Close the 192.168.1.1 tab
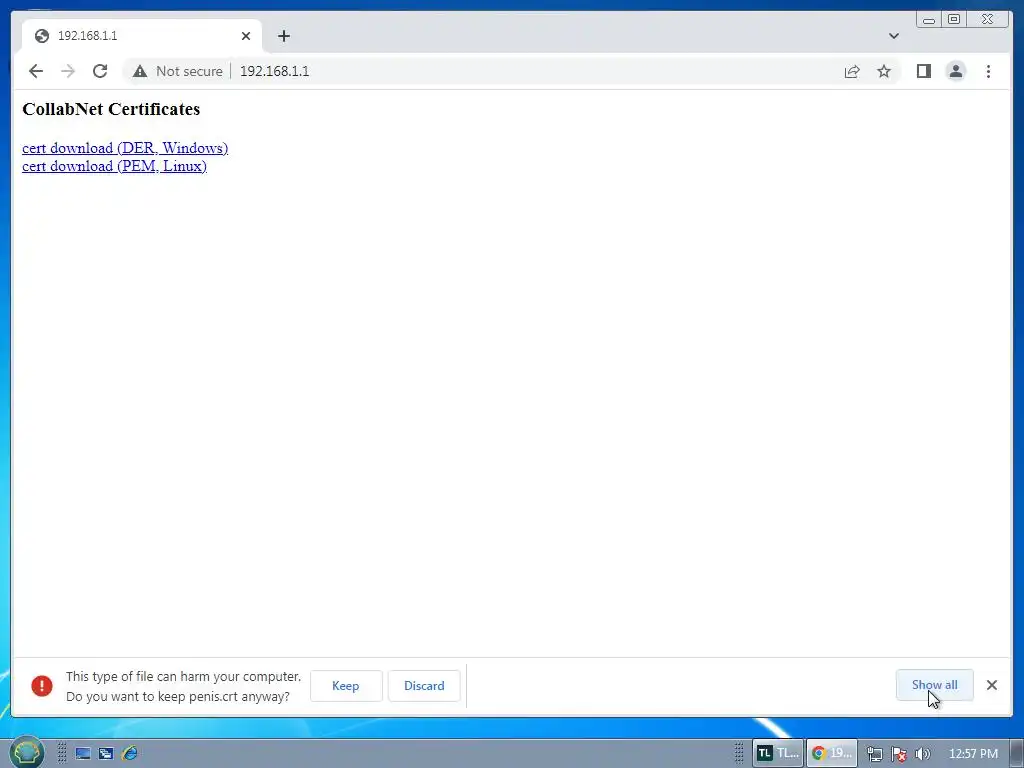This screenshot has width=1024, height=768. coord(246,36)
